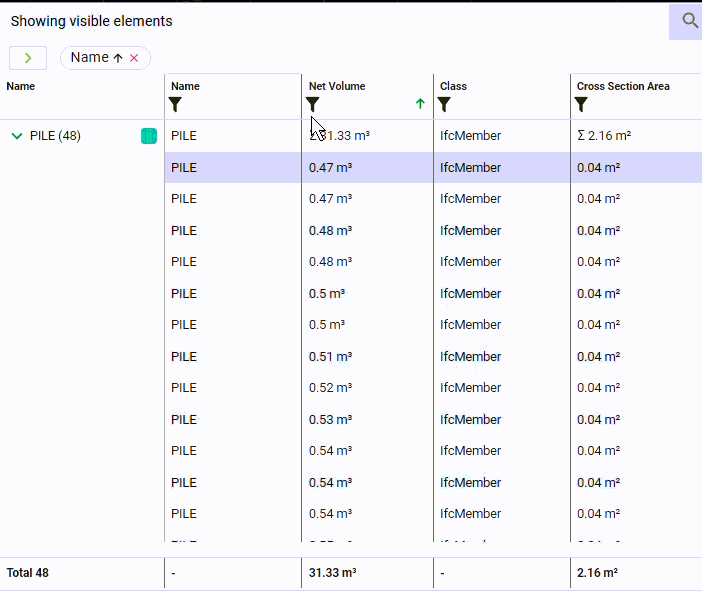Click IfcMember in the 0.53 m³ row
Screen dimensions: 702x592
470,420
